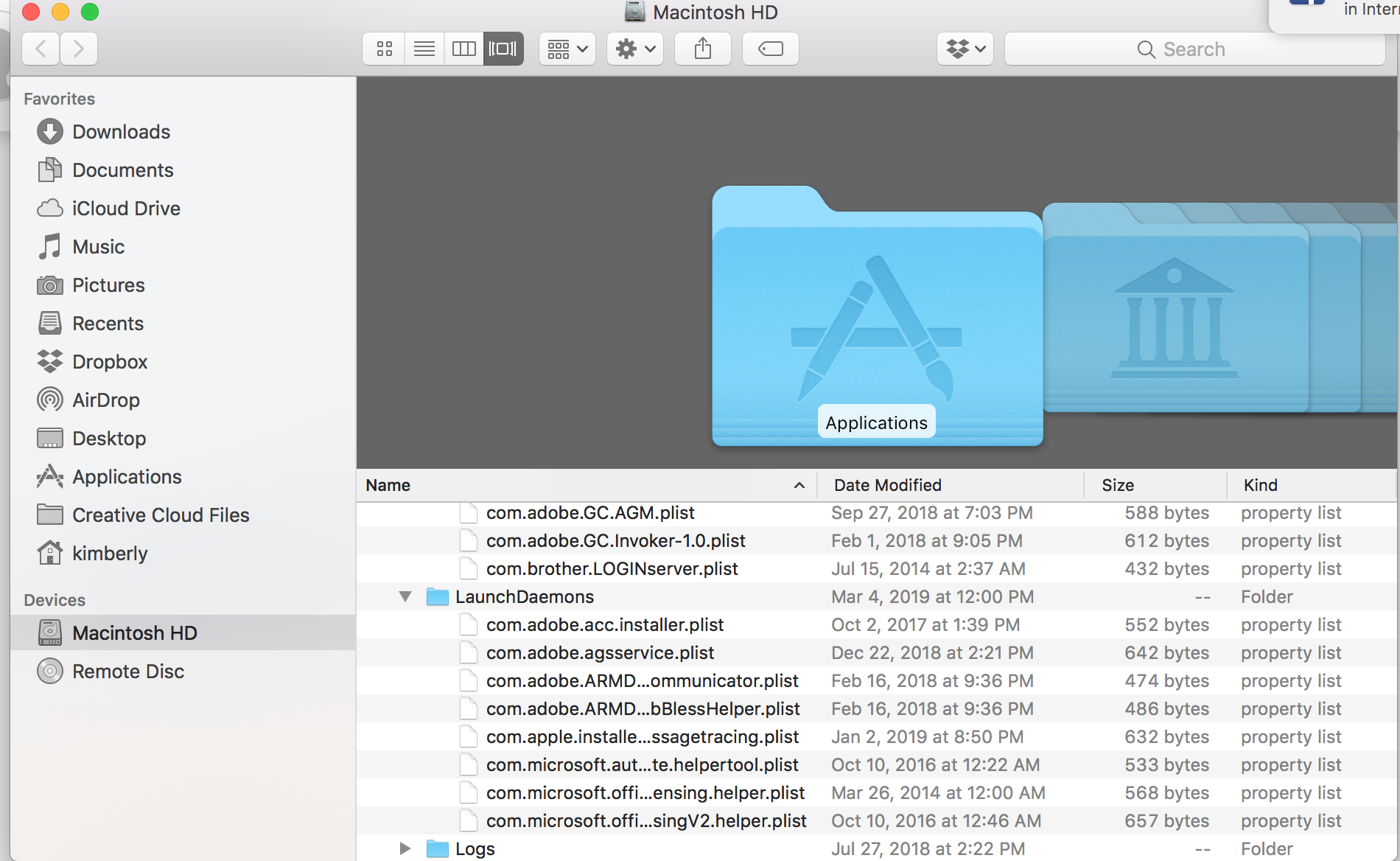Click the file icon of com.adobe.agsservice.plist
This screenshot has width=1400, height=861.
click(468, 652)
